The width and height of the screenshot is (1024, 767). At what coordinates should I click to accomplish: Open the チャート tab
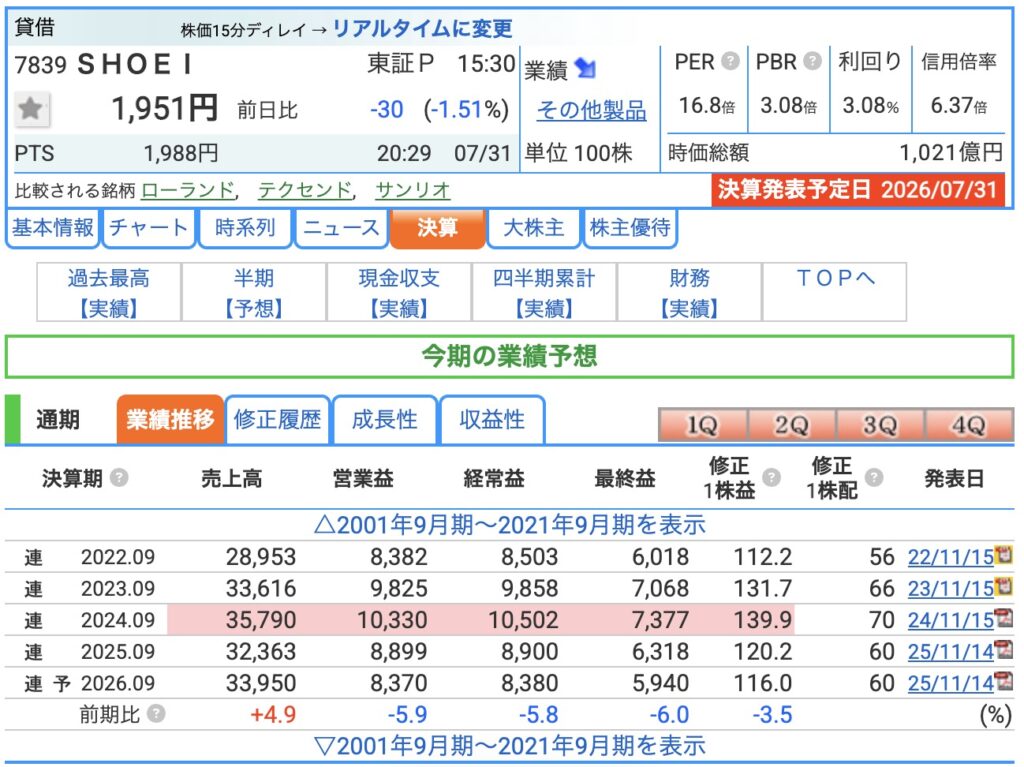[x=149, y=228]
